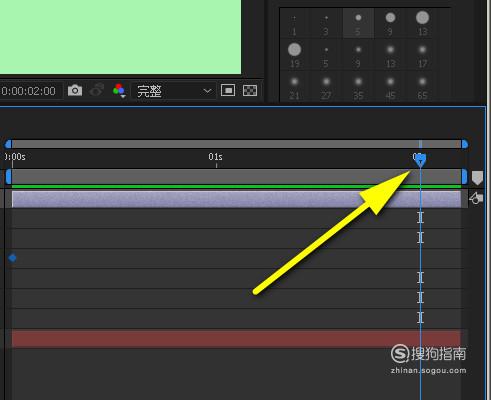
Task: Toggle the Region of Interest button
Action: [228, 90]
